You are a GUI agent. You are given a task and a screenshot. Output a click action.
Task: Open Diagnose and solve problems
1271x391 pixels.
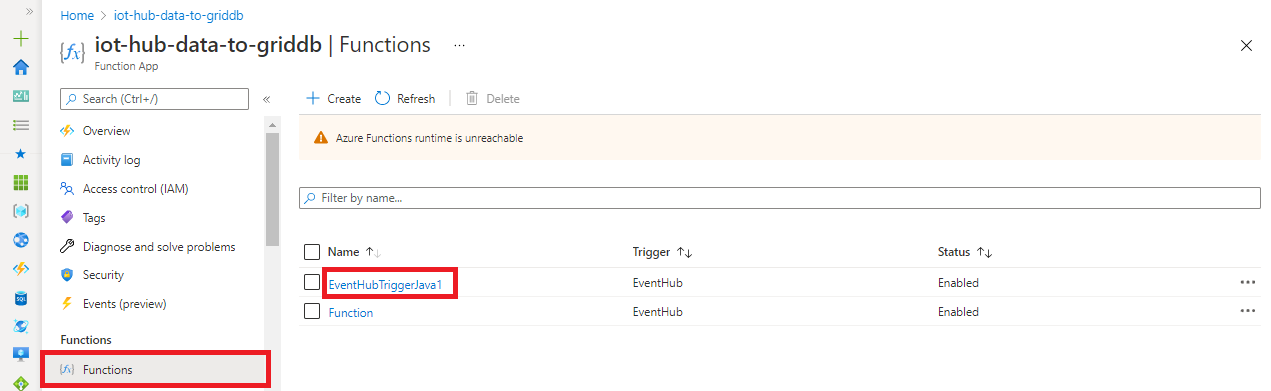pyautogui.click(x=159, y=246)
